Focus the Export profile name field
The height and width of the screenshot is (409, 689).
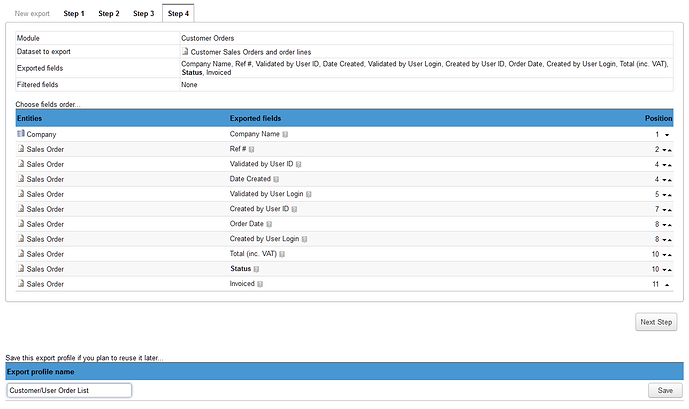click(x=69, y=390)
